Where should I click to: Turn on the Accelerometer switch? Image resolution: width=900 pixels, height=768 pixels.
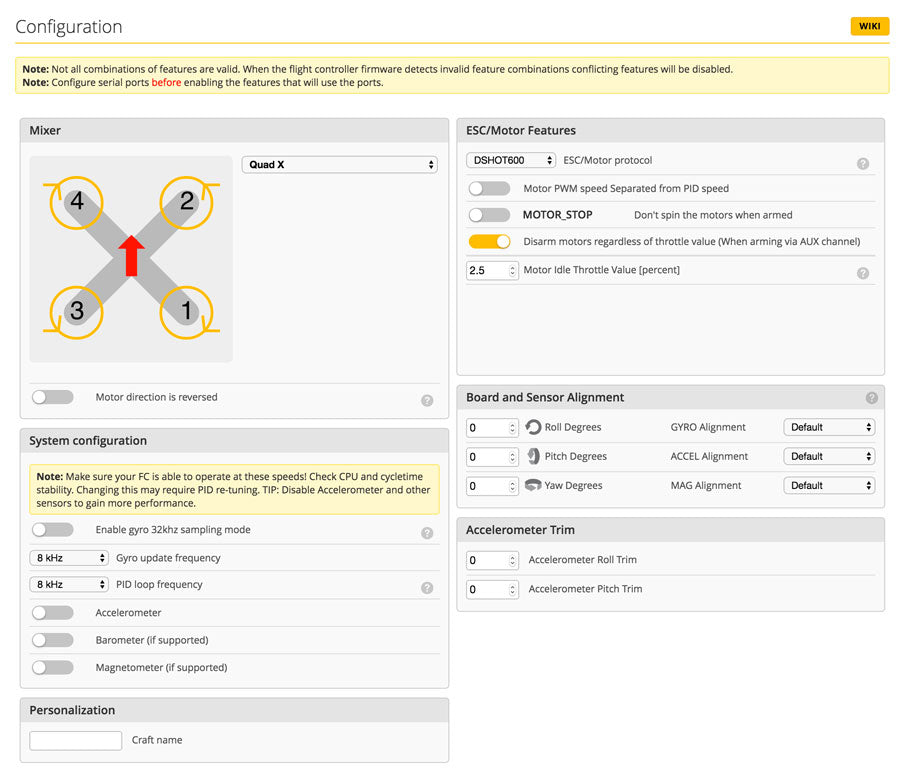click(x=53, y=613)
